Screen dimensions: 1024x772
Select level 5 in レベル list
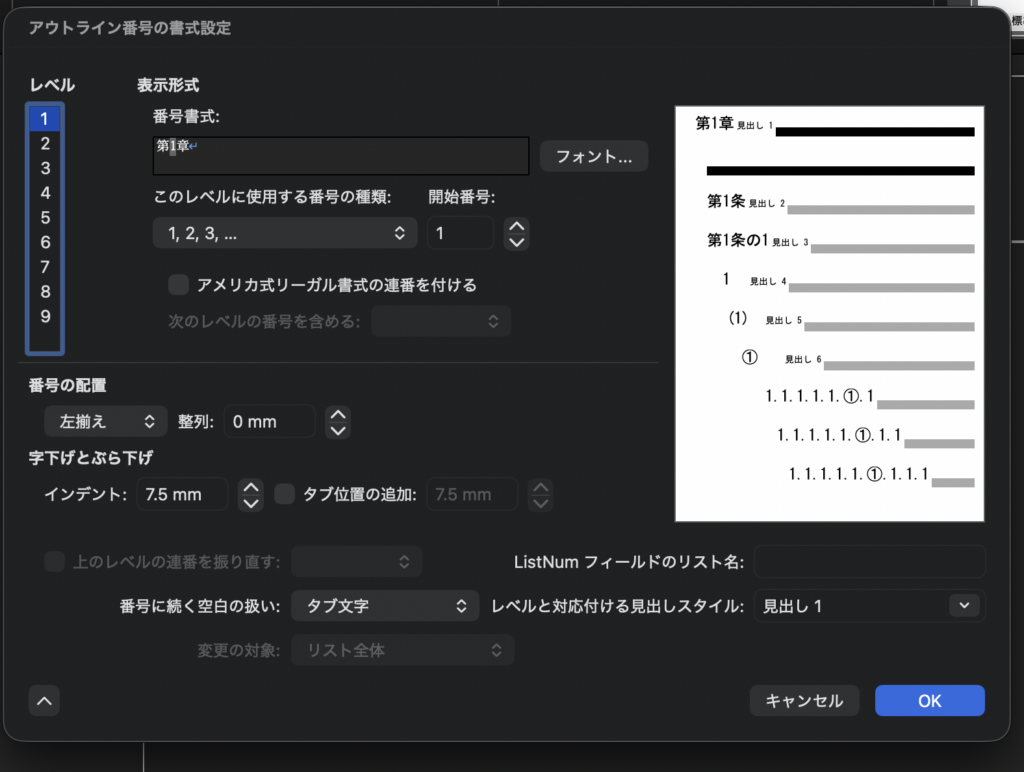click(x=45, y=218)
